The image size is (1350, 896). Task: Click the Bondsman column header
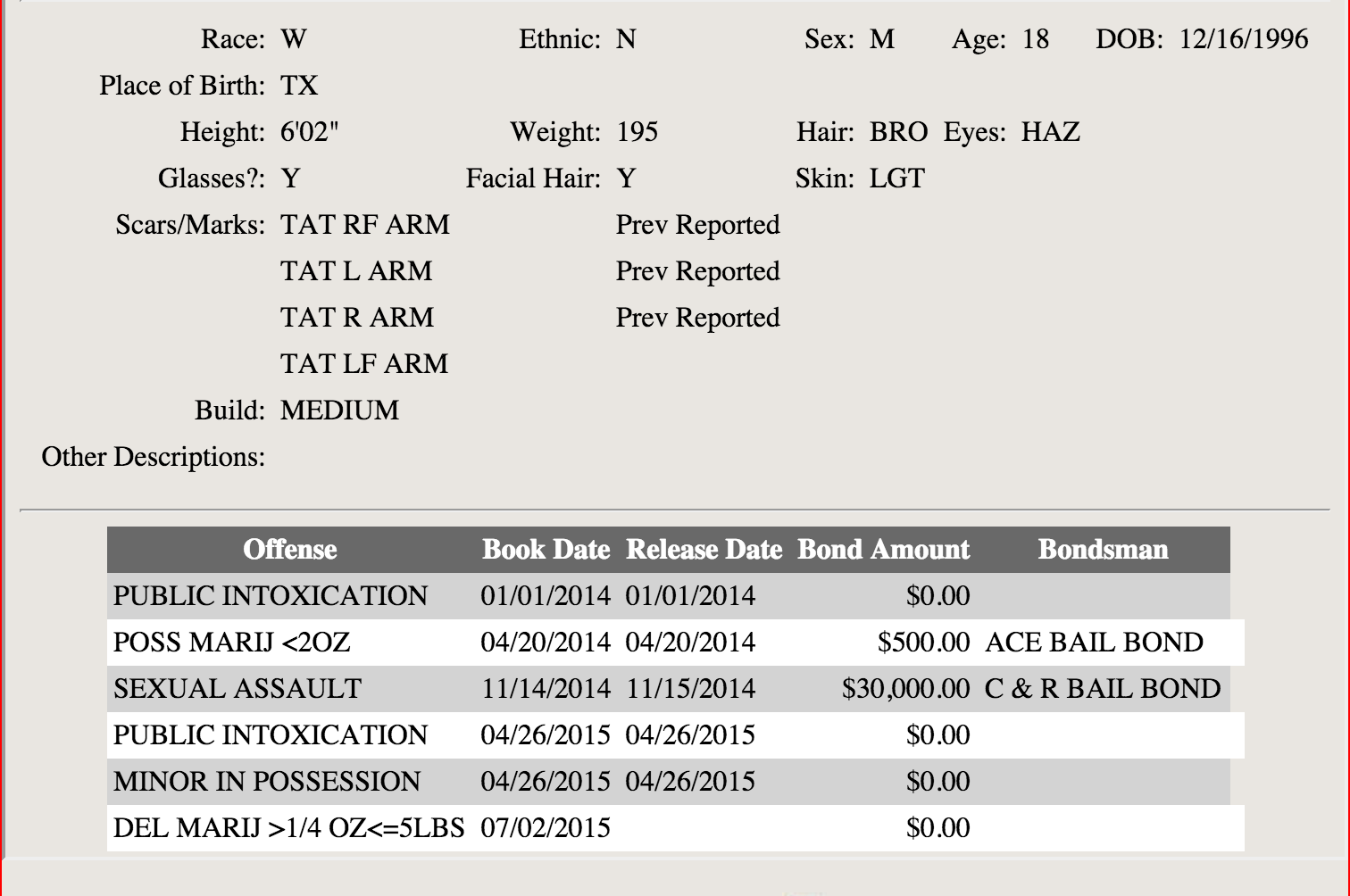pos(1103,550)
